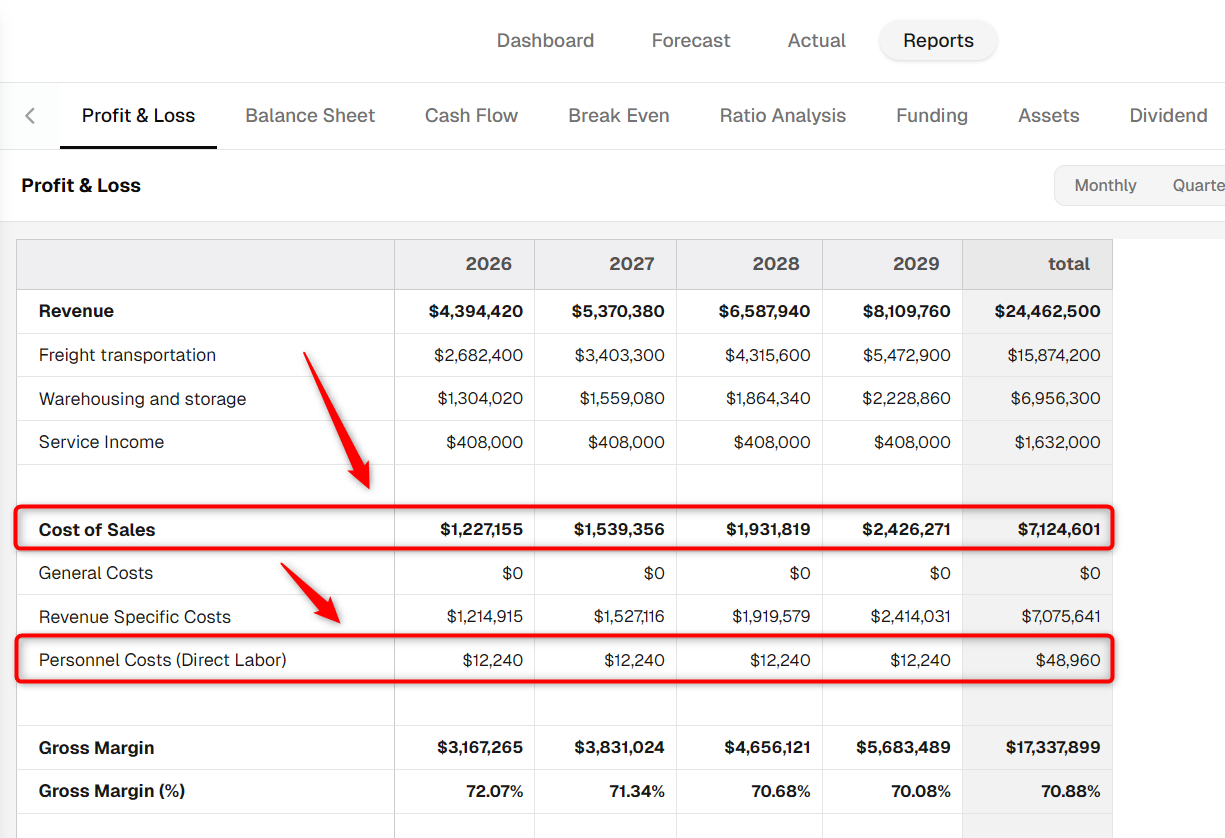Open the Dashboard section
Screen dimensions: 1225x838
(545, 41)
